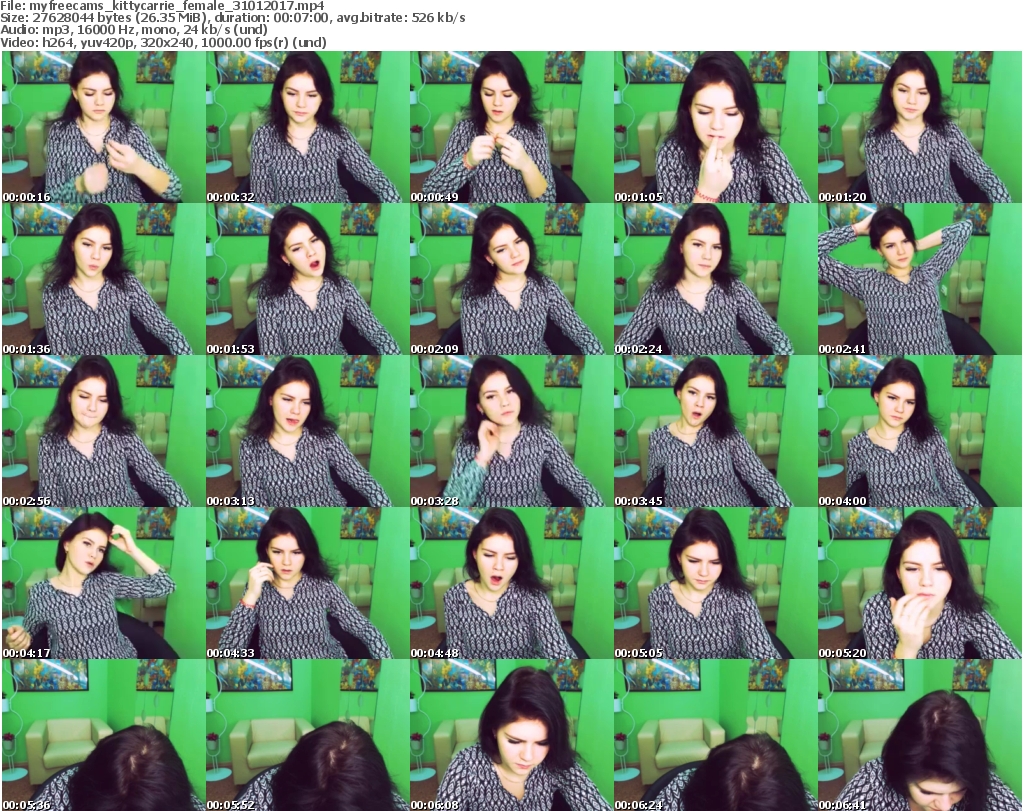The width and height of the screenshot is (1024, 811).
Task: Click the frame labeled 00:01:20
Action: click(x=919, y=127)
